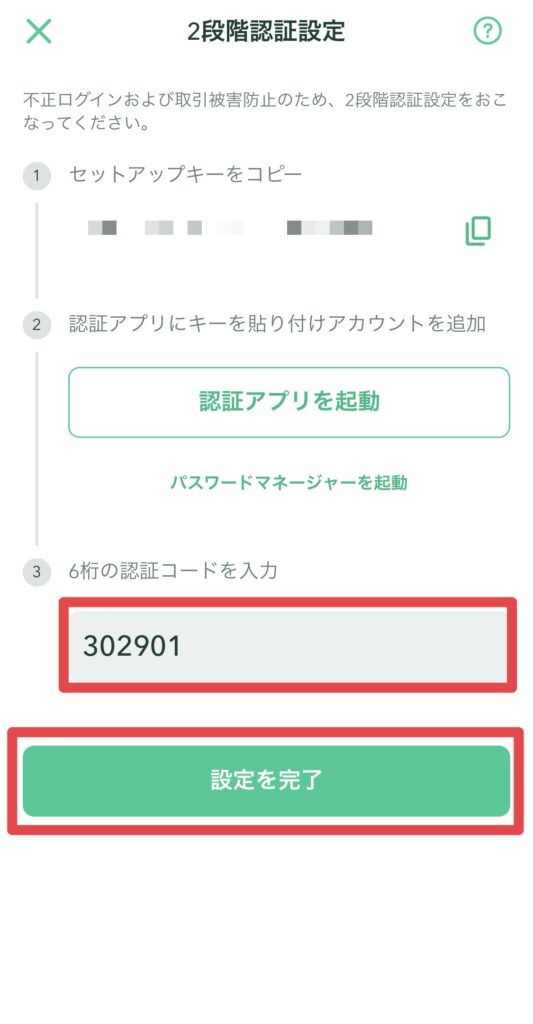The width and height of the screenshot is (533, 1024).
Task: Tap the blank area below 設定を完了
Action: point(266,927)
